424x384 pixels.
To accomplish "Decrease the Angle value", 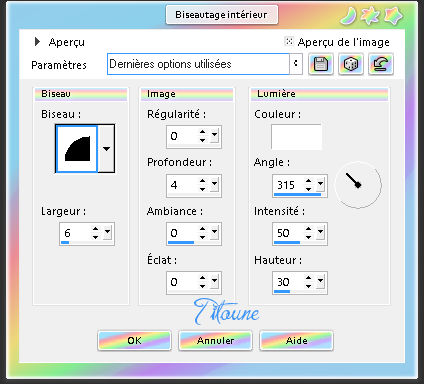I will pos(309,189).
